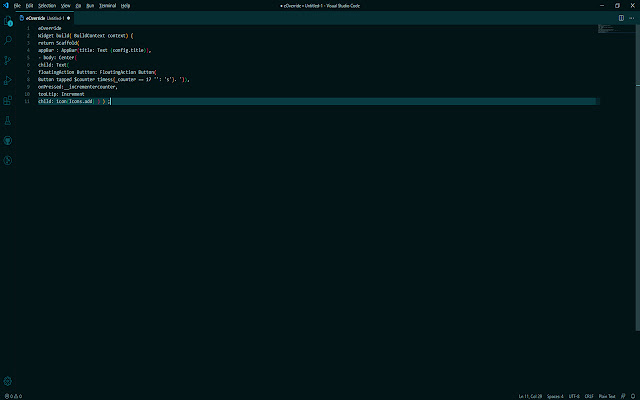640x400 pixels.
Task: Change CRLF end of line sequence
Action: point(589,396)
